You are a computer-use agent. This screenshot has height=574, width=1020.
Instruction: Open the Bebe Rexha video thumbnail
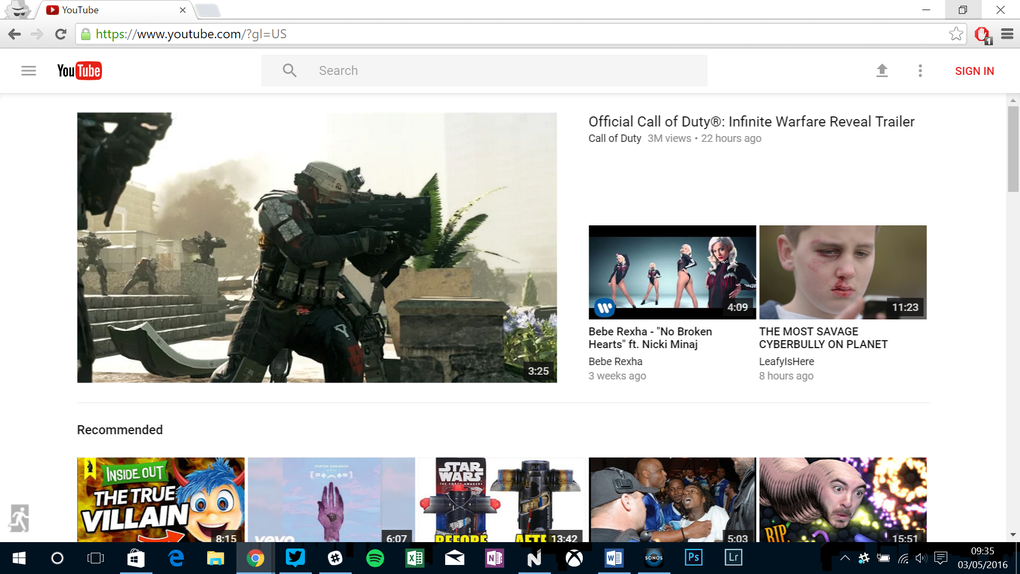click(x=672, y=272)
